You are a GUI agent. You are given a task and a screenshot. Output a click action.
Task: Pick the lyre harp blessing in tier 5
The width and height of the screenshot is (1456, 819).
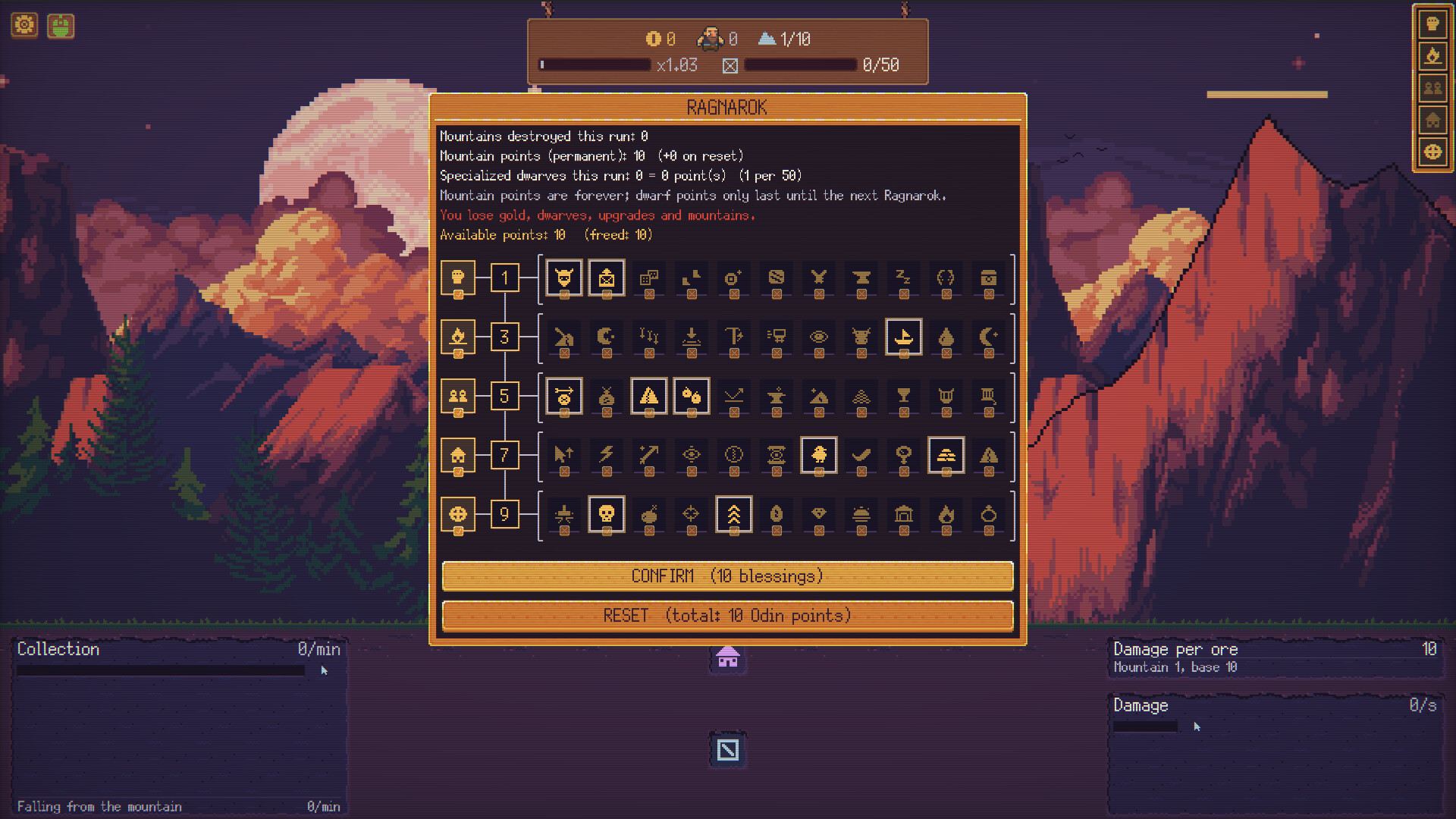[946, 396]
